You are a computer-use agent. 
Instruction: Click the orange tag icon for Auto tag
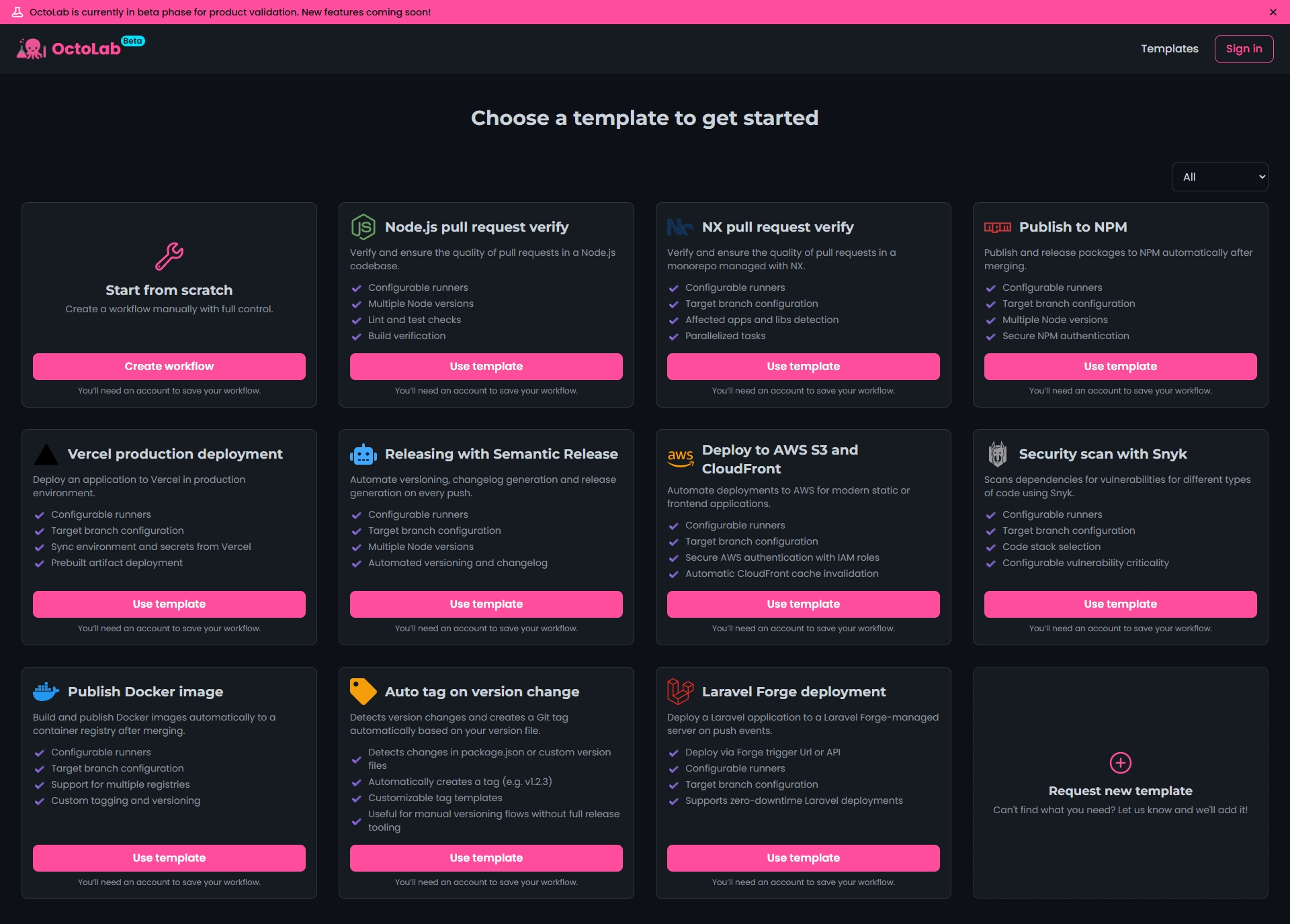(x=363, y=692)
